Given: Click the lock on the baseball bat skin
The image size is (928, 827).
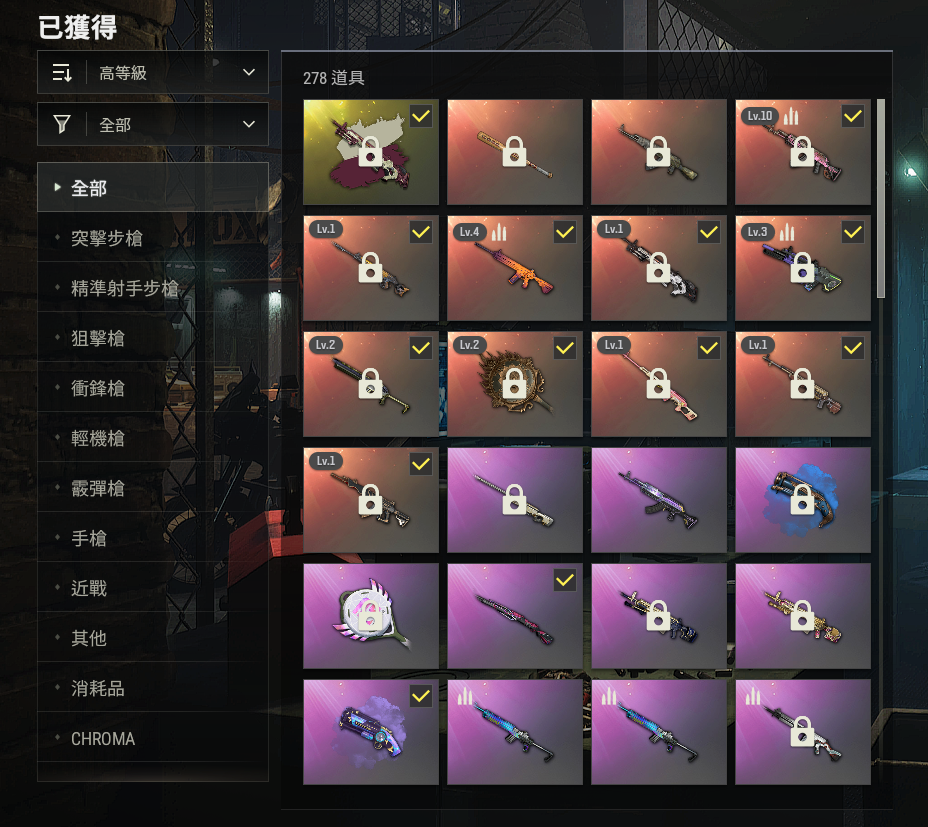Looking at the screenshot, I should click(x=514, y=152).
